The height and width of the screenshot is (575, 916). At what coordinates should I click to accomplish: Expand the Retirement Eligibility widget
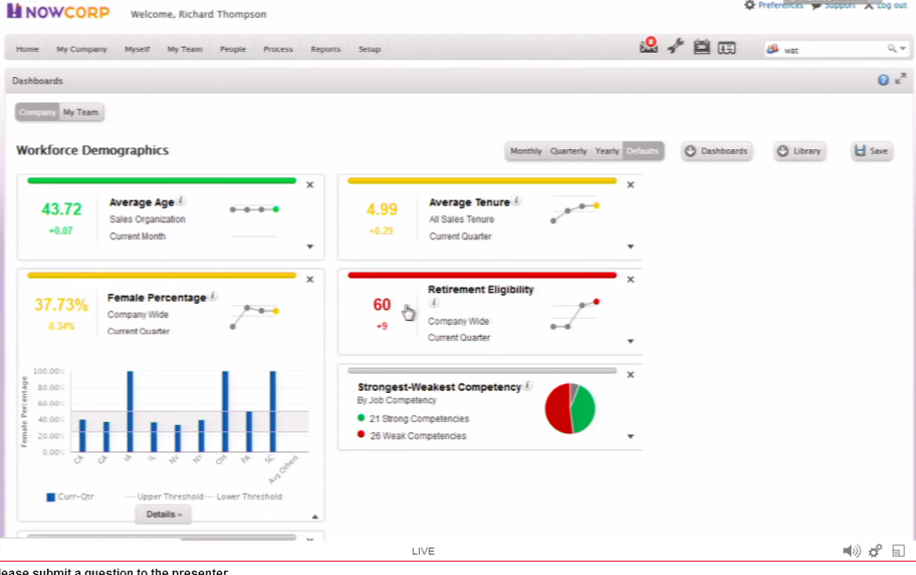(630, 341)
